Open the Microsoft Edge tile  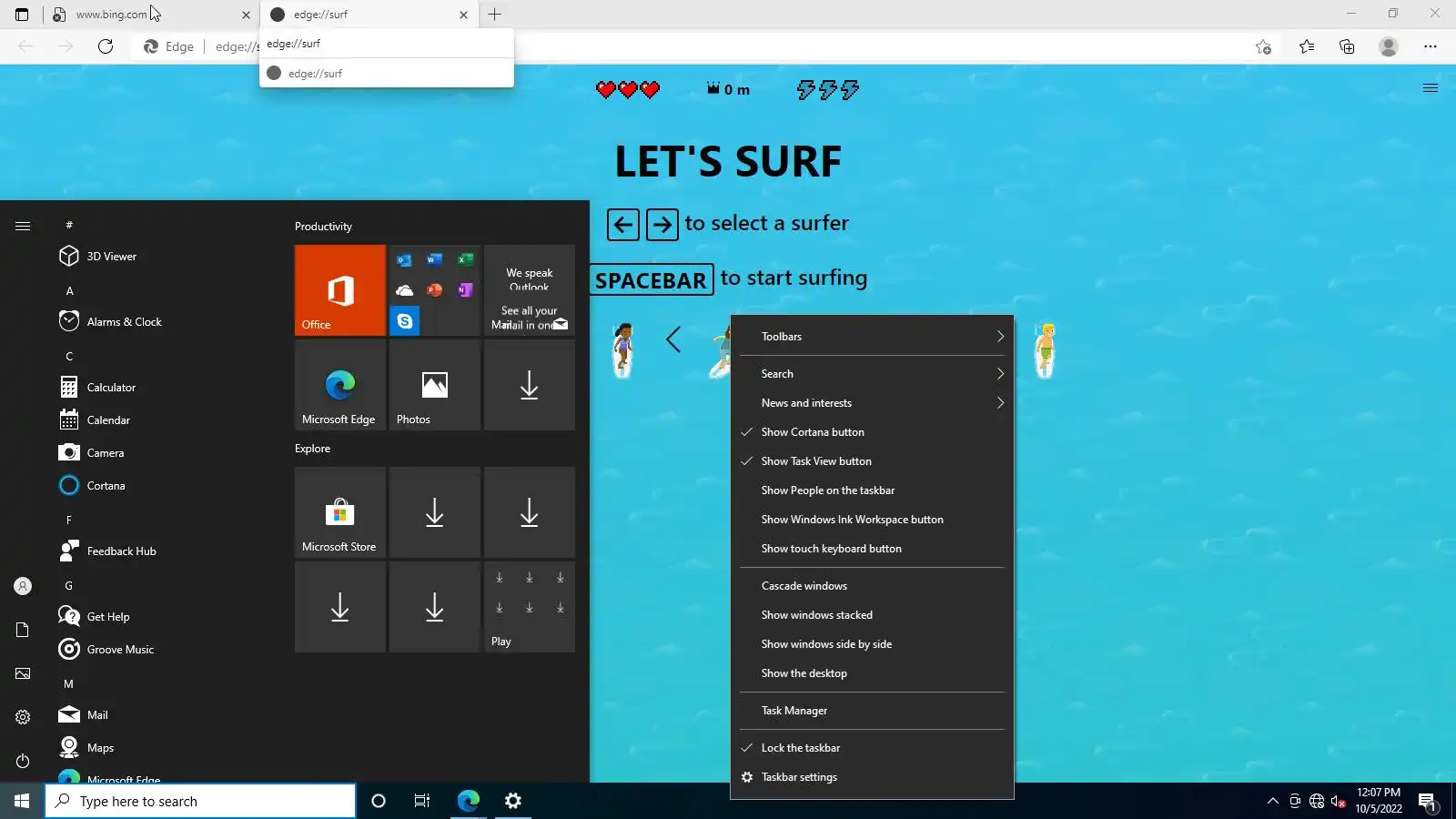340,385
